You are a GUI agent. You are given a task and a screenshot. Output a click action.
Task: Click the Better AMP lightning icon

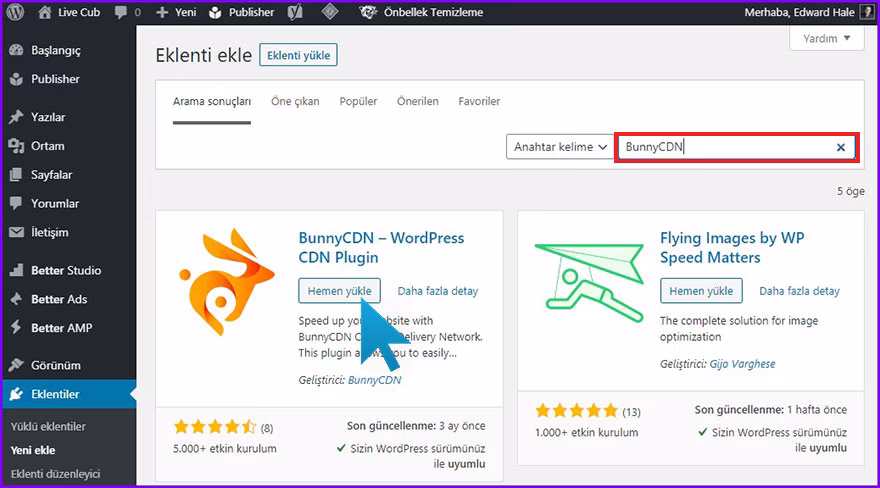pos(16,328)
